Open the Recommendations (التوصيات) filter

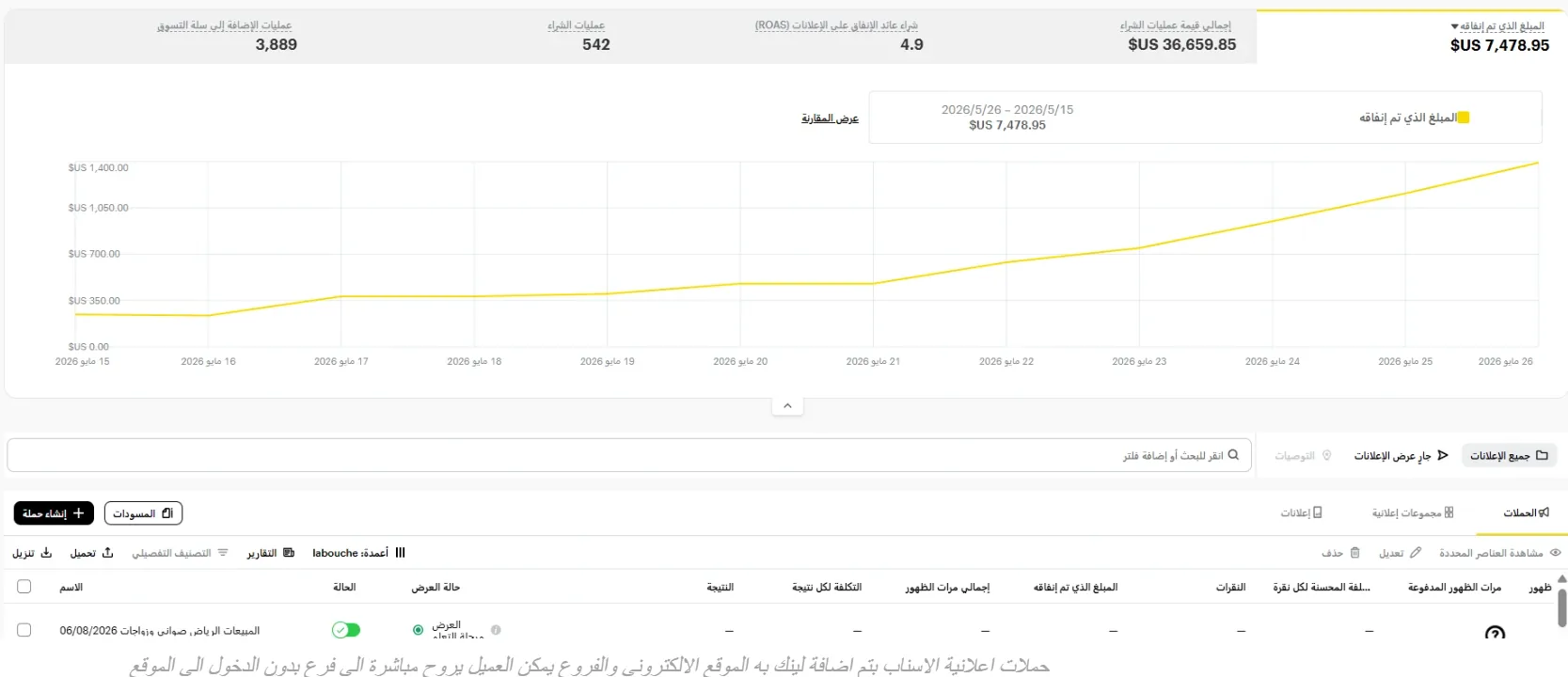tap(1303, 456)
